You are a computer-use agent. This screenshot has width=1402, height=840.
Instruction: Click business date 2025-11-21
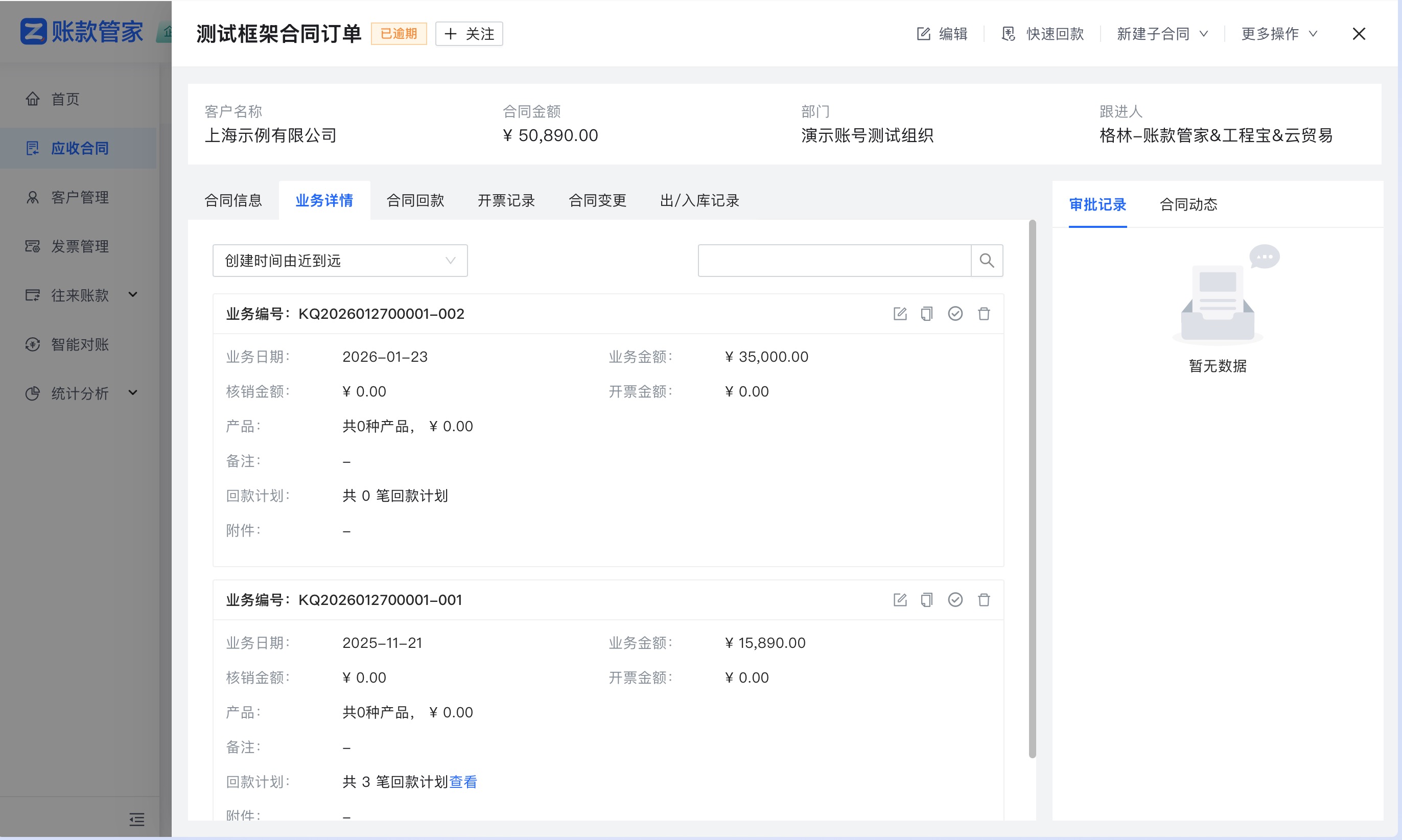[x=382, y=643]
